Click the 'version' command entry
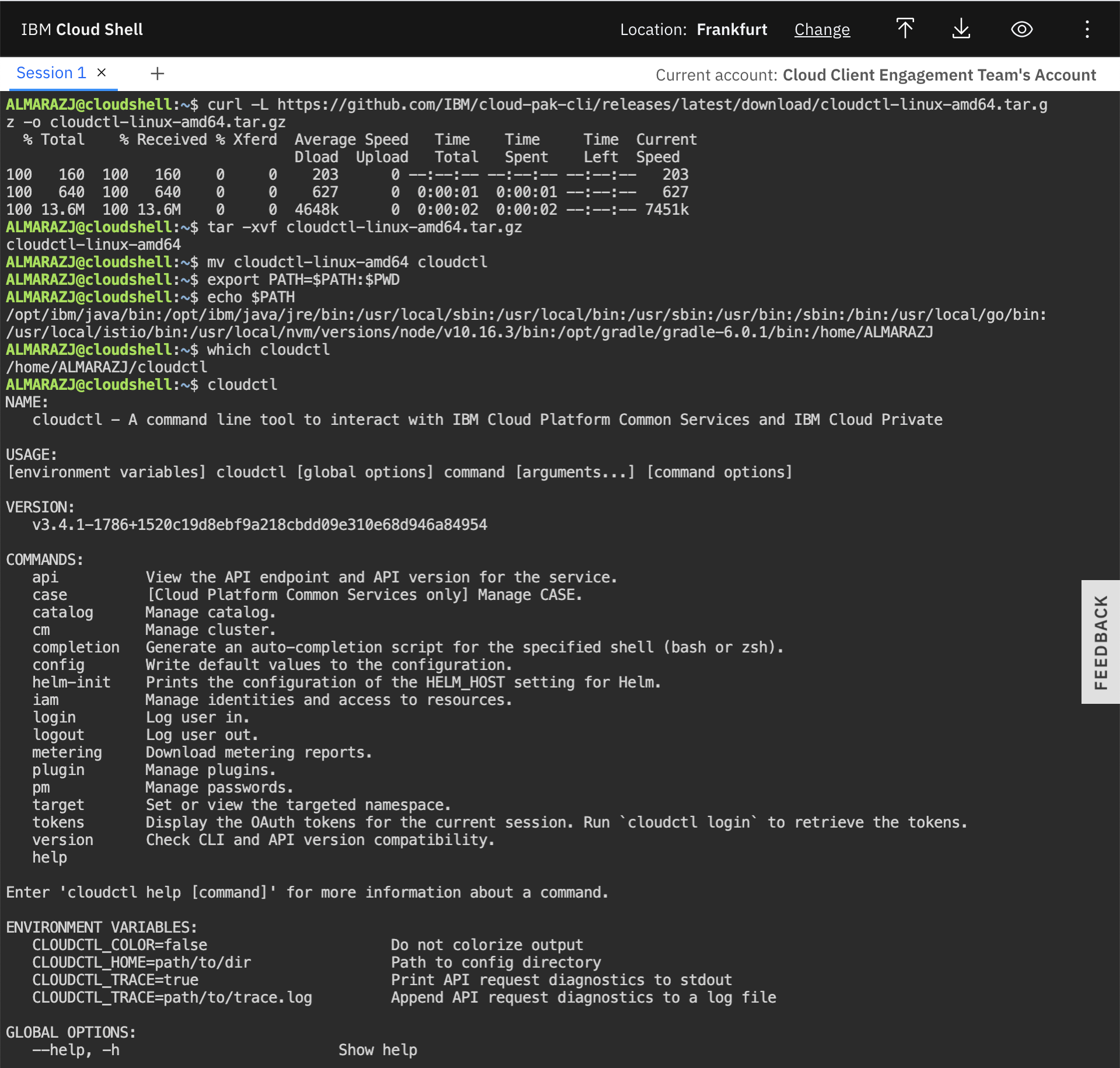This screenshot has height=1068, width=1120. [x=63, y=840]
